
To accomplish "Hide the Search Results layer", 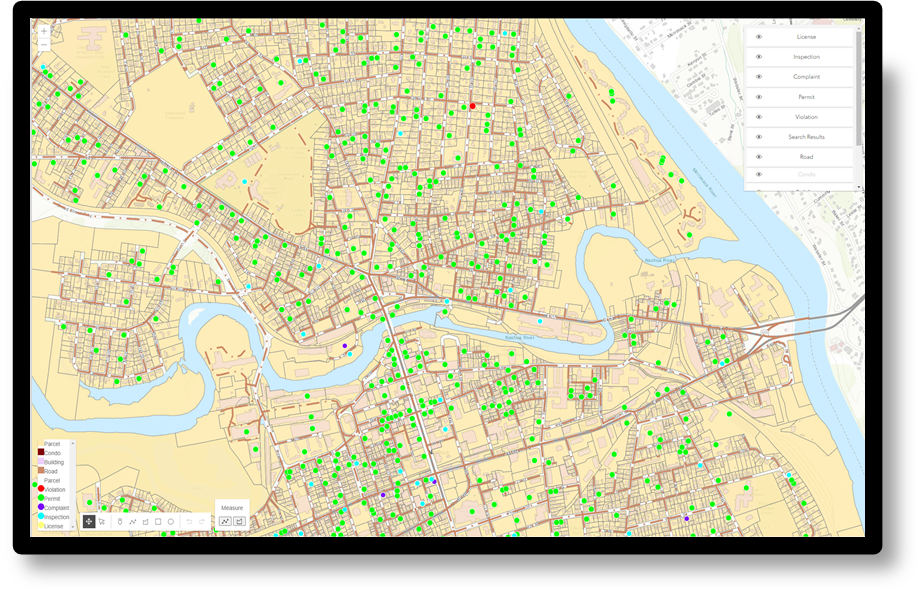I will coord(759,137).
